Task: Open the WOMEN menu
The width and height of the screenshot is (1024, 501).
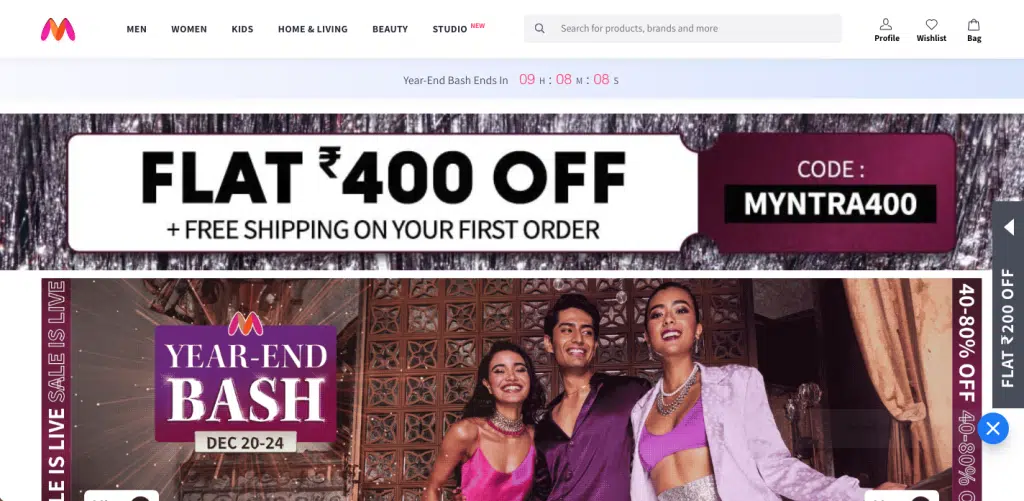Action: click(189, 29)
